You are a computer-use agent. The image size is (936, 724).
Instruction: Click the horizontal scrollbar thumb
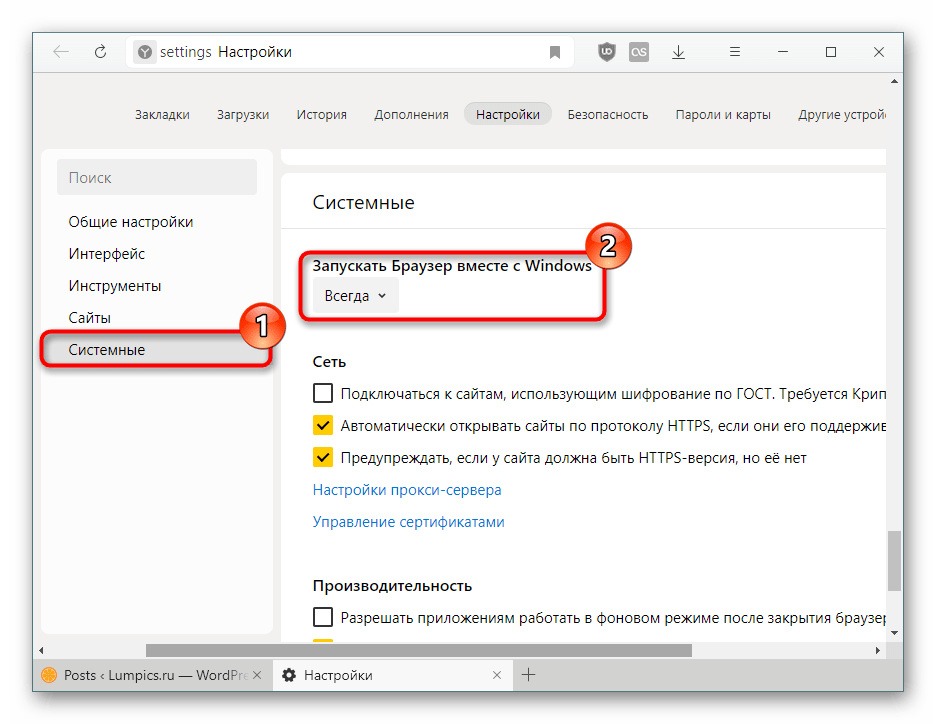click(418, 650)
